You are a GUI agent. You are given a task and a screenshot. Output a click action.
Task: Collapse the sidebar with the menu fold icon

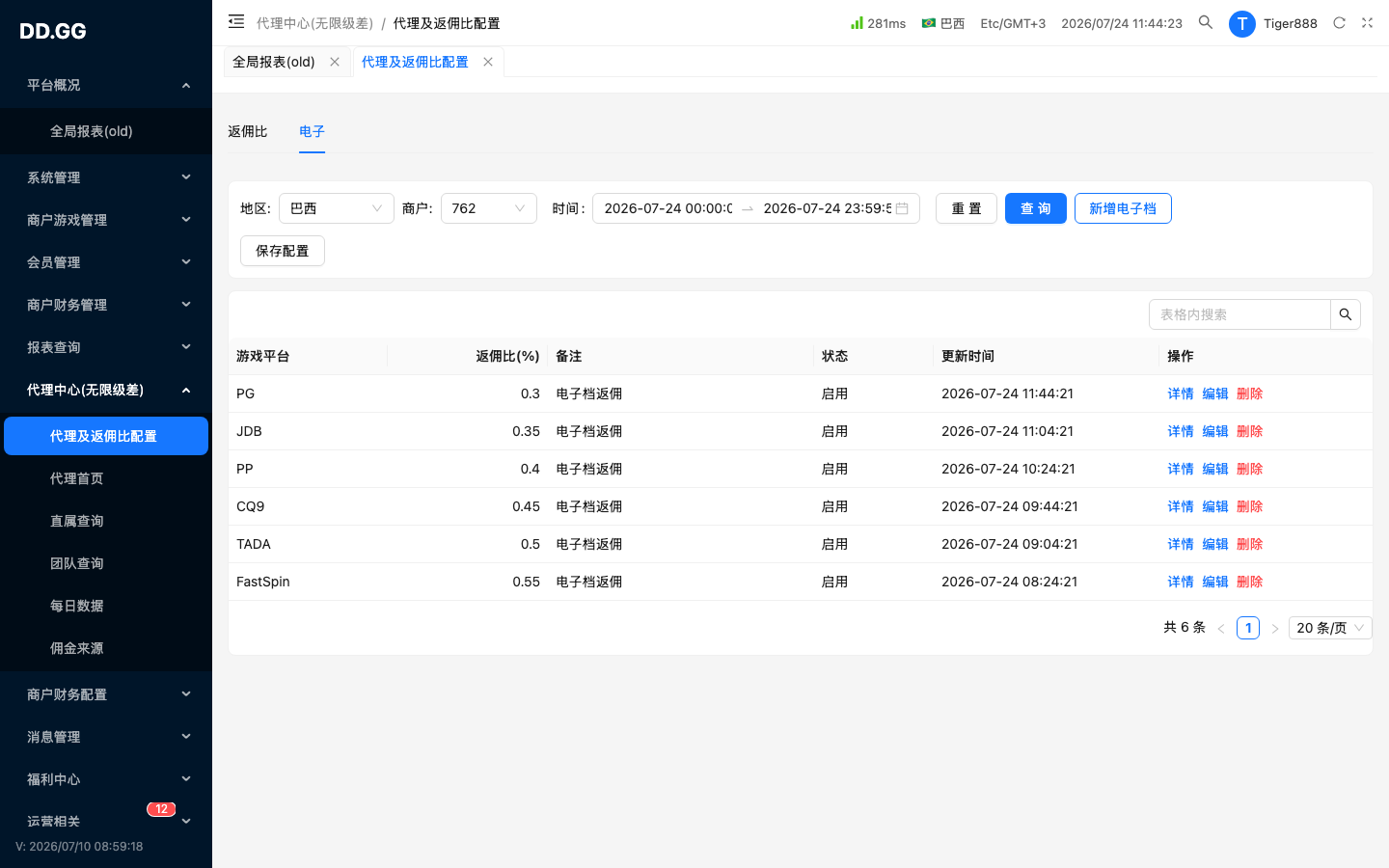236,21
